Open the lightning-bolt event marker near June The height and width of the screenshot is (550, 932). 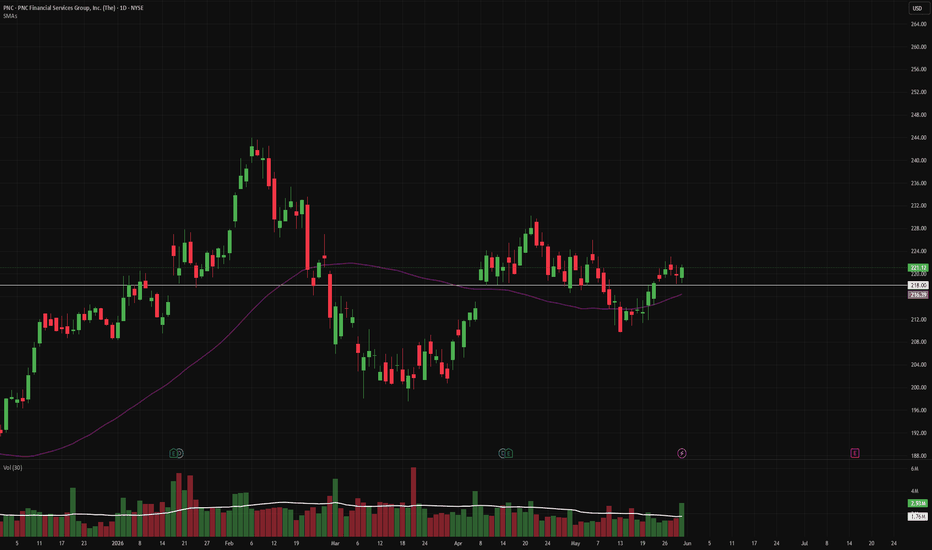tap(682, 453)
